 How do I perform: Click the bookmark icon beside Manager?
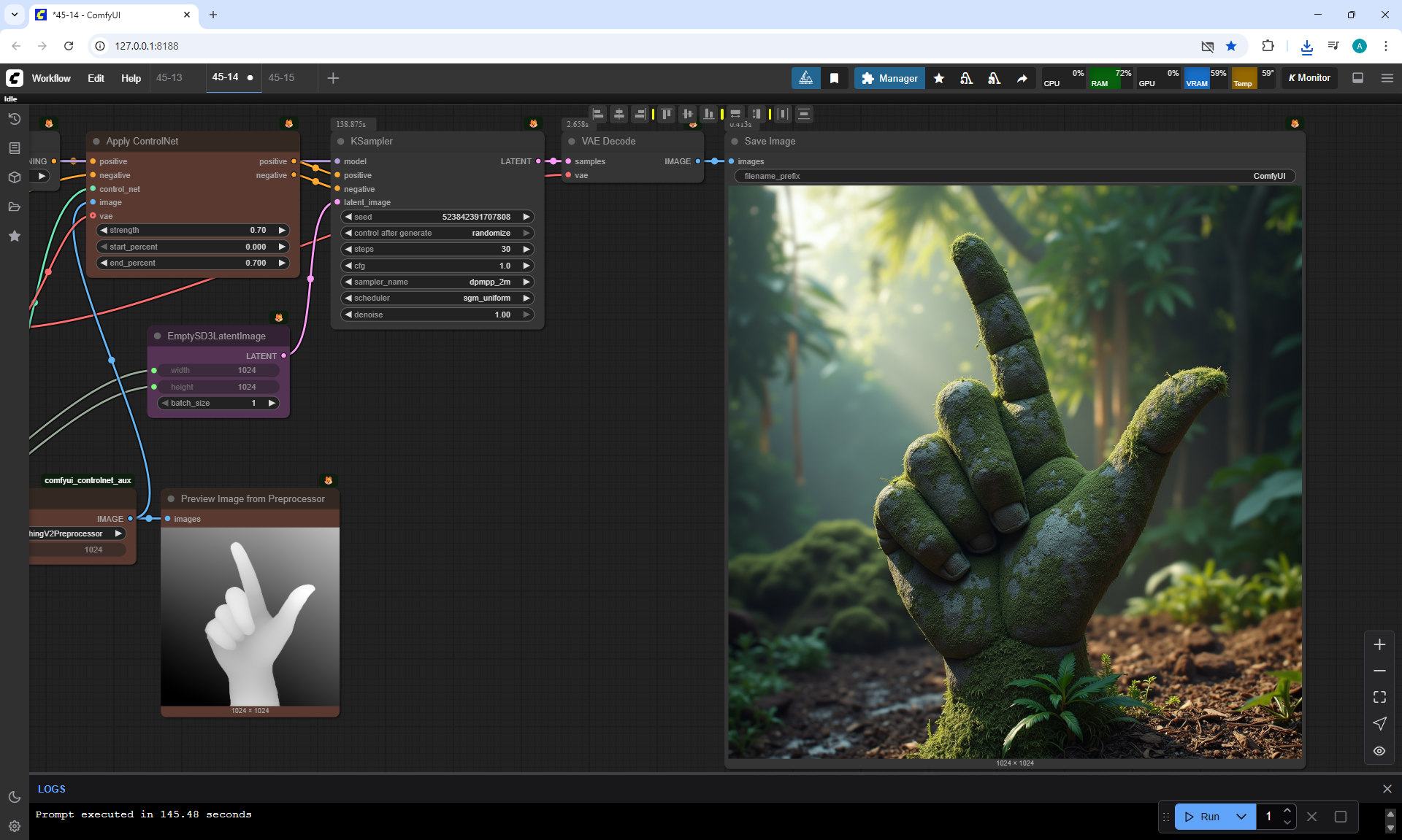point(834,78)
